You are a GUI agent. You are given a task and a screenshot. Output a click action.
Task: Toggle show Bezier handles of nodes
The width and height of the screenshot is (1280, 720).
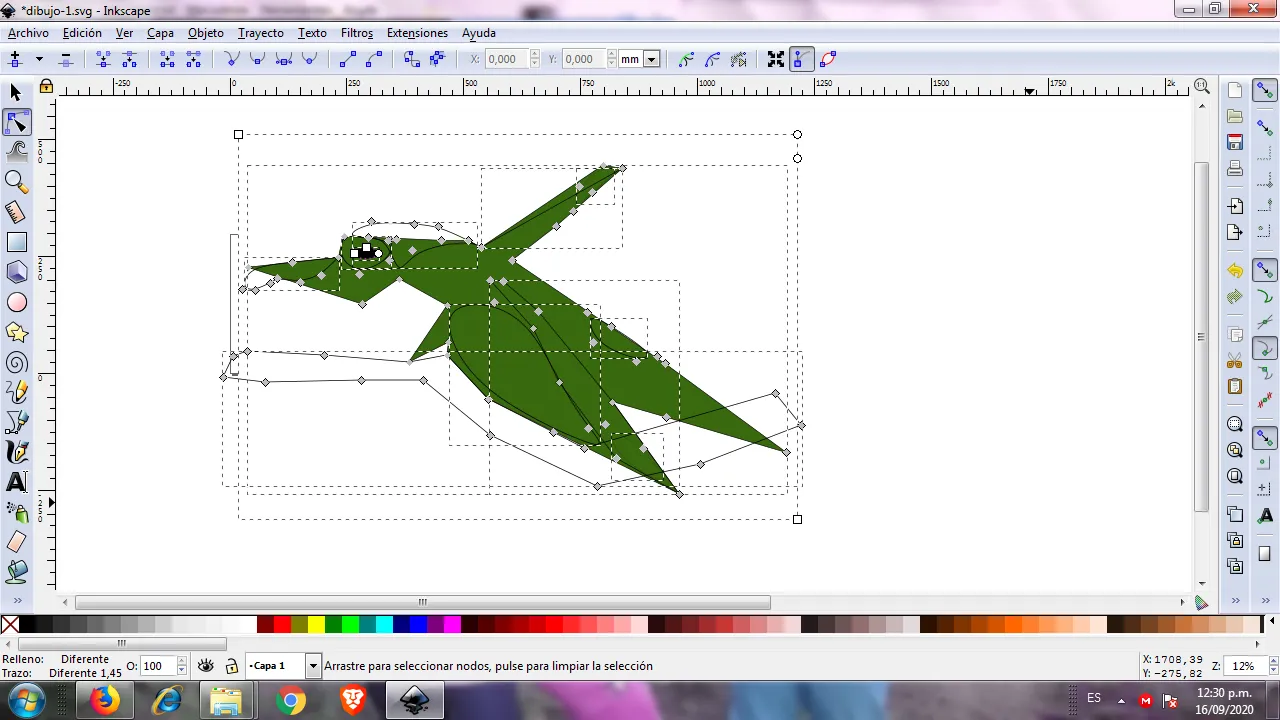802,60
